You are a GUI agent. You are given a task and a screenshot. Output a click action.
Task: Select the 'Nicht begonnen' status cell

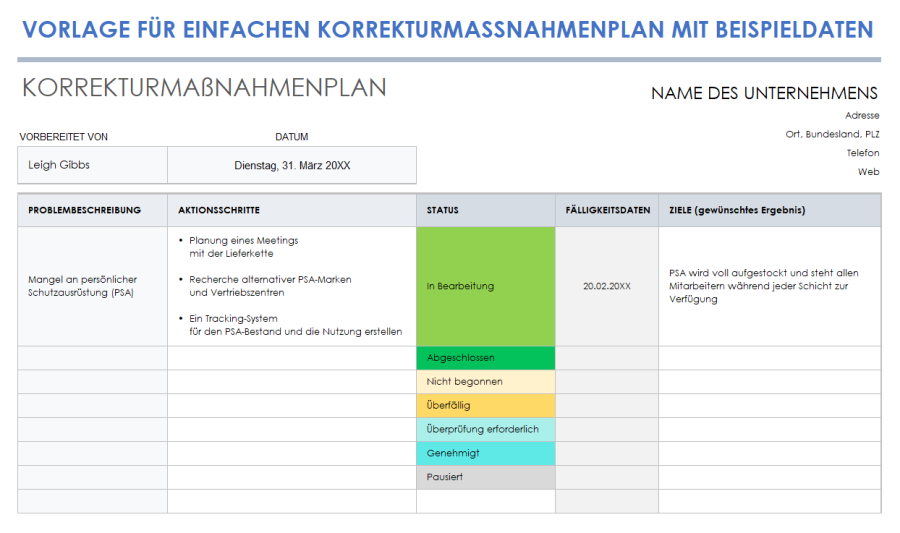coord(486,382)
